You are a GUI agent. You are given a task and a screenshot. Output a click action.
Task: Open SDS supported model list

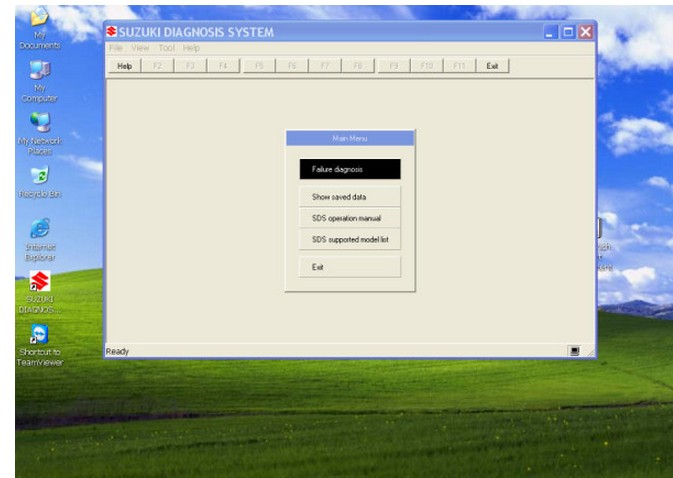350,239
